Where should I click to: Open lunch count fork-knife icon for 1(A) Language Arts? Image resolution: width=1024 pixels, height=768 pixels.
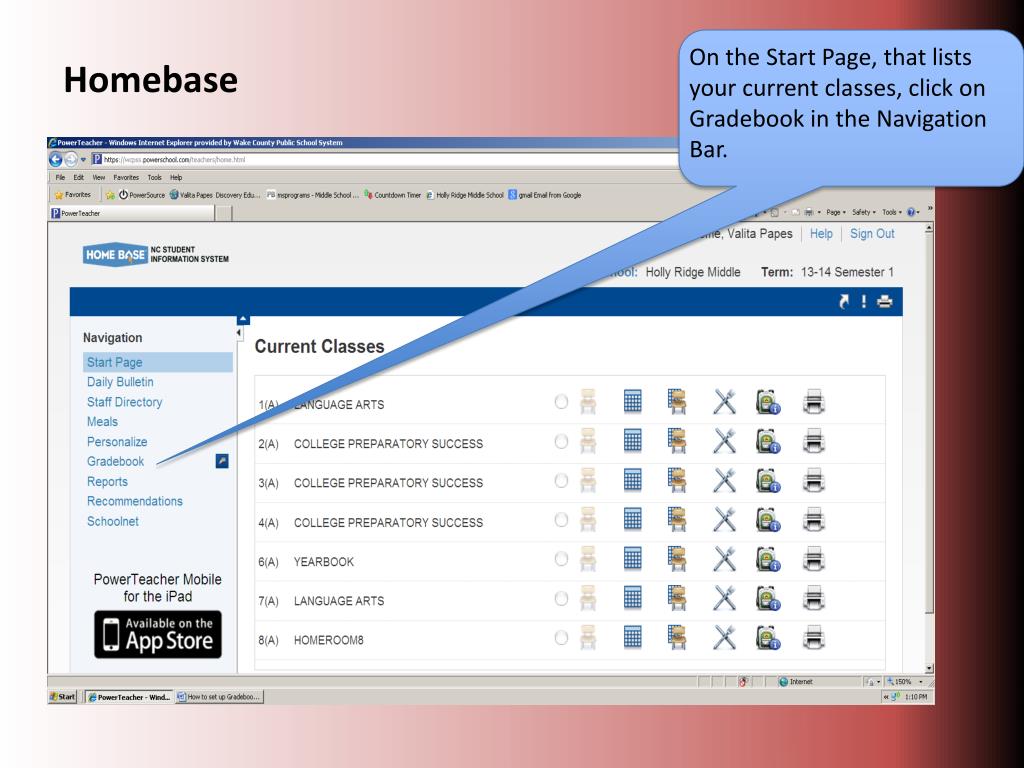[724, 402]
